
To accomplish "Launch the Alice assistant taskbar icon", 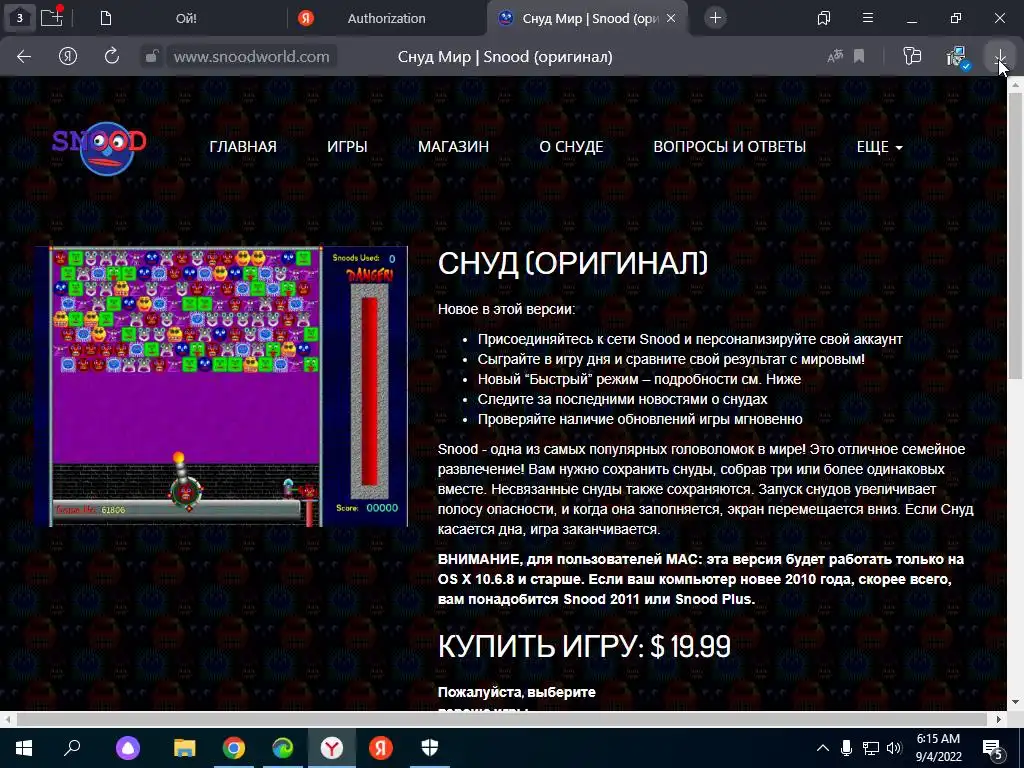I will (x=128, y=748).
